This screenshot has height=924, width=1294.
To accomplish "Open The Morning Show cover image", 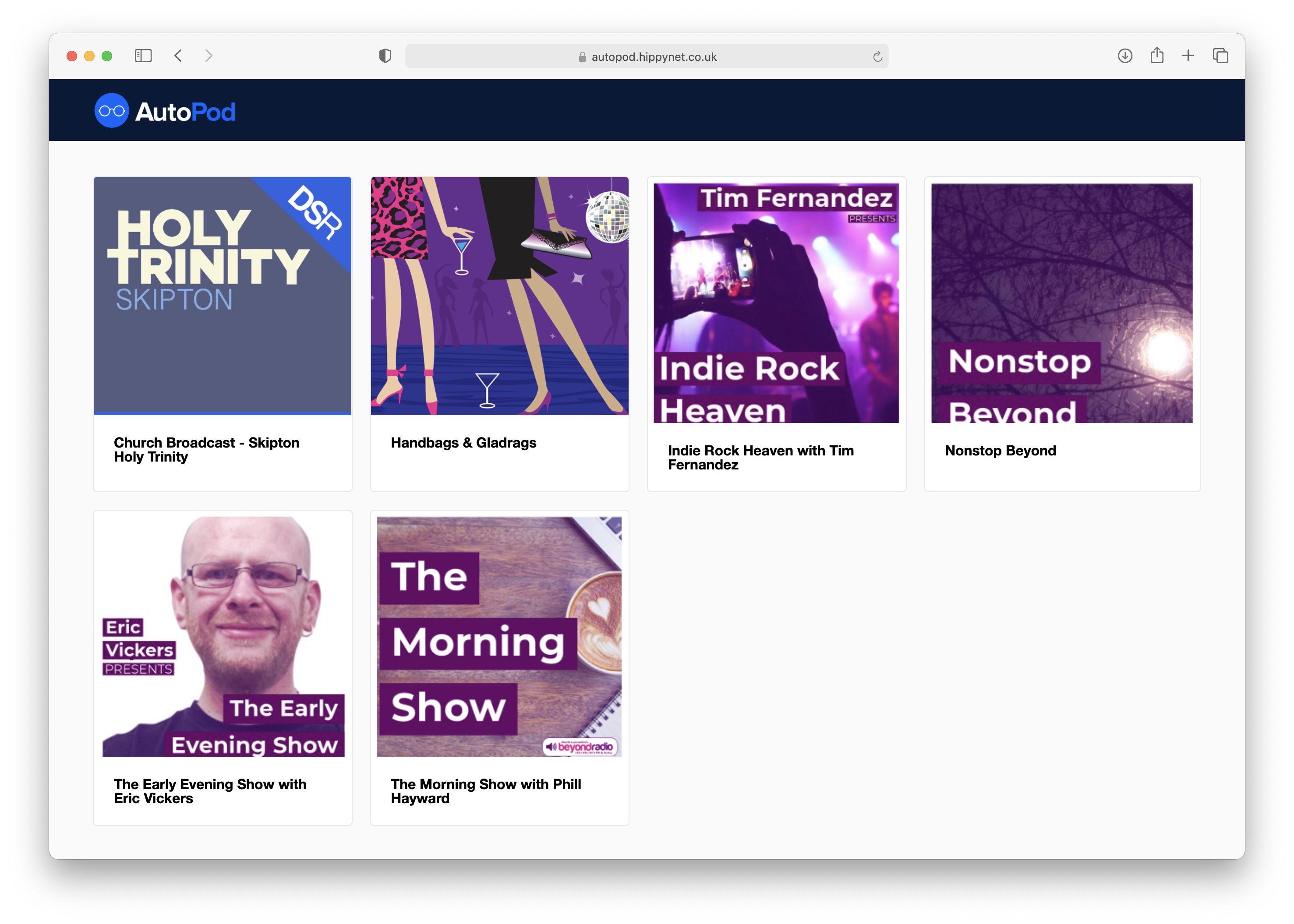I will (x=499, y=637).
